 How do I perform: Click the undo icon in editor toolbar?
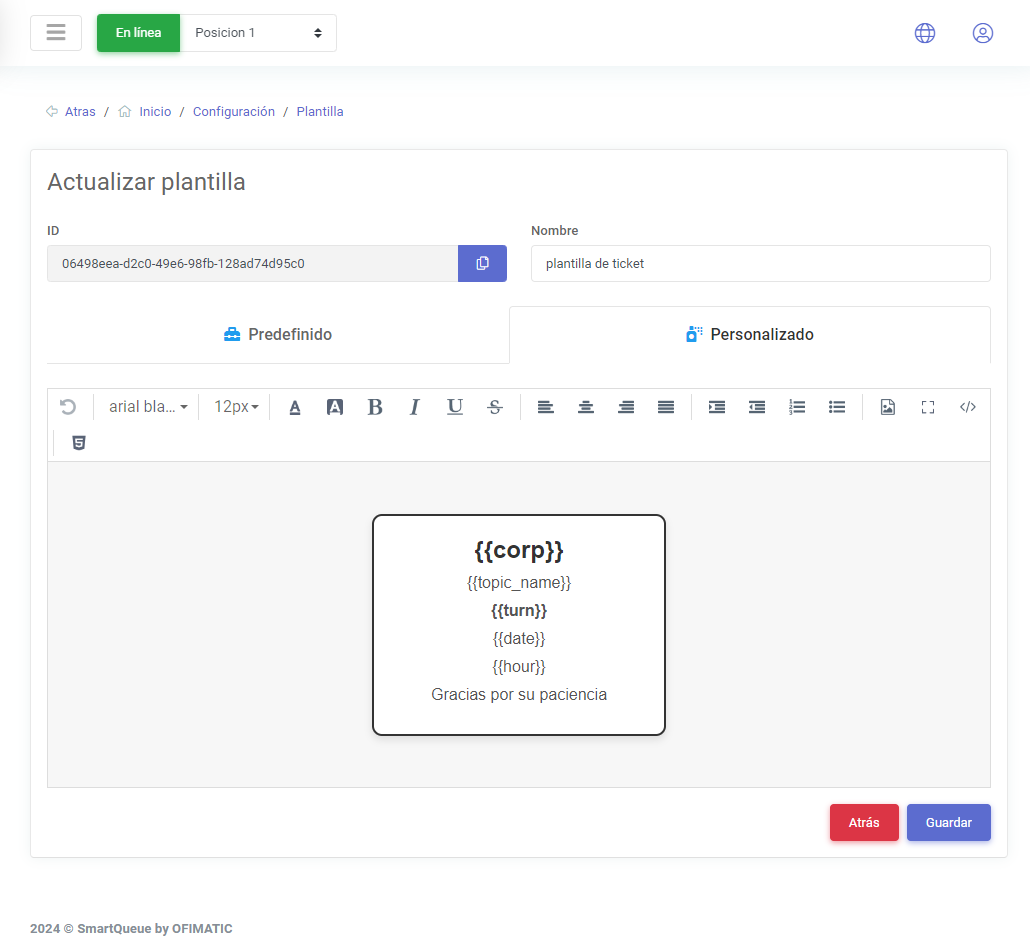point(68,407)
